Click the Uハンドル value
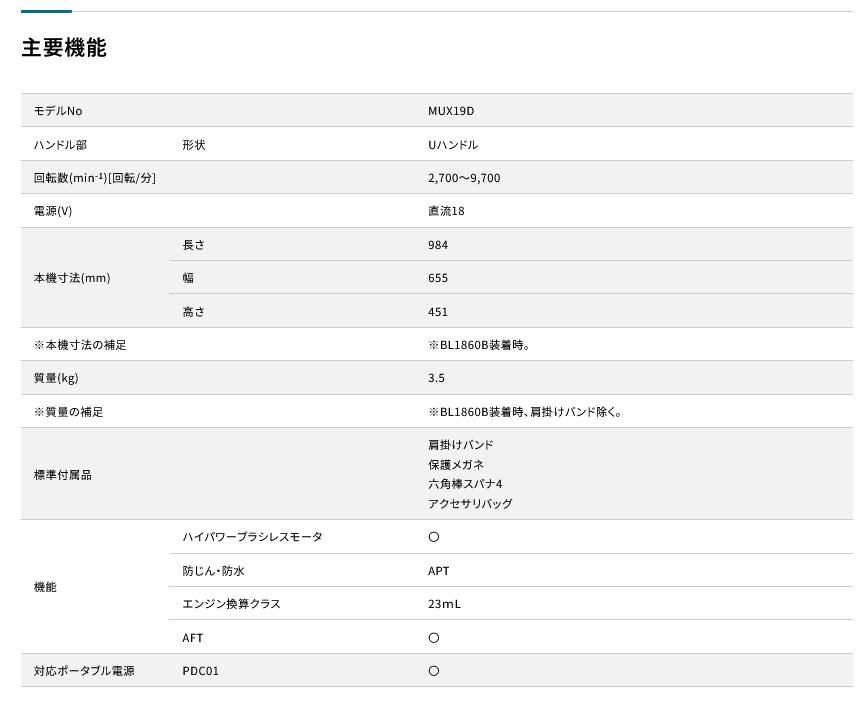This screenshot has height=712, width=868. 453,145
